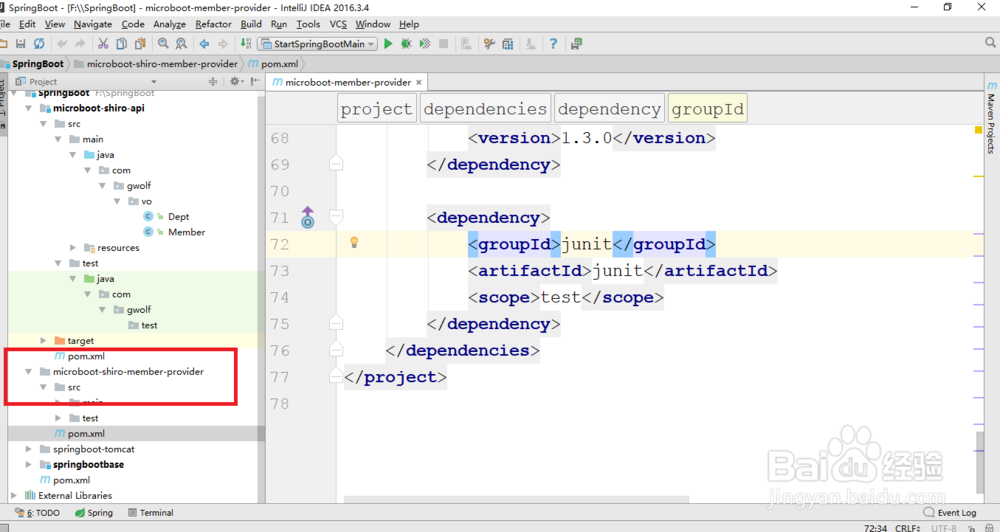Close the microboot-member-provider tab
This screenshot has height=532, width=1000.
coord(419,82)
